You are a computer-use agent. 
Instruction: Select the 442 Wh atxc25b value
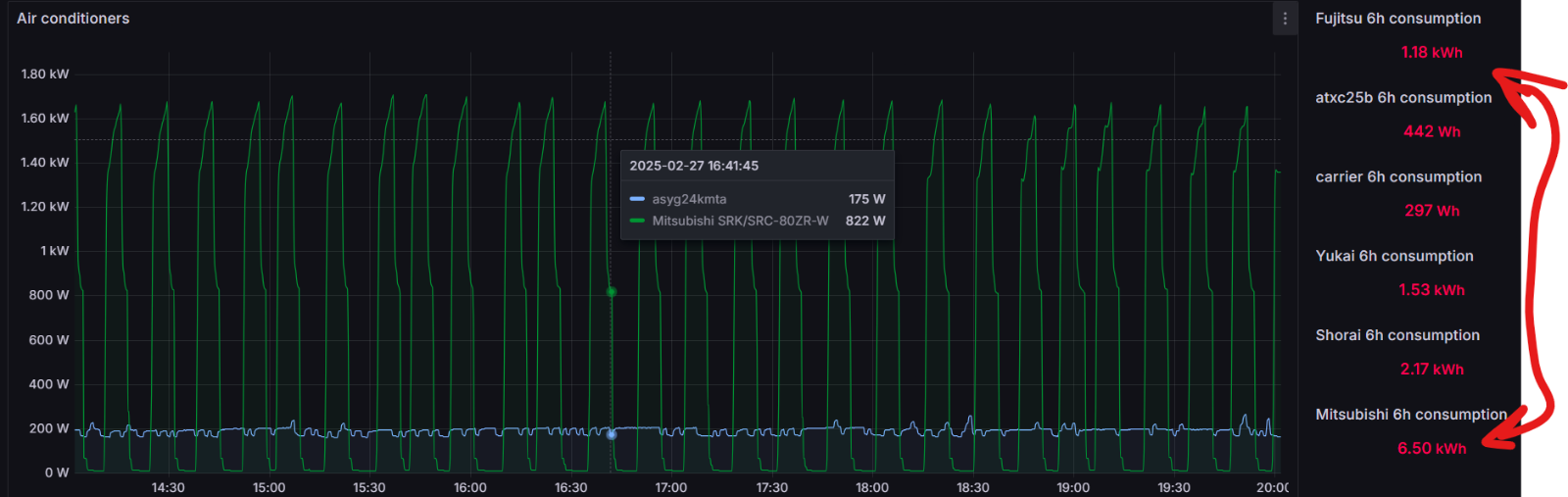(1432, 131)
